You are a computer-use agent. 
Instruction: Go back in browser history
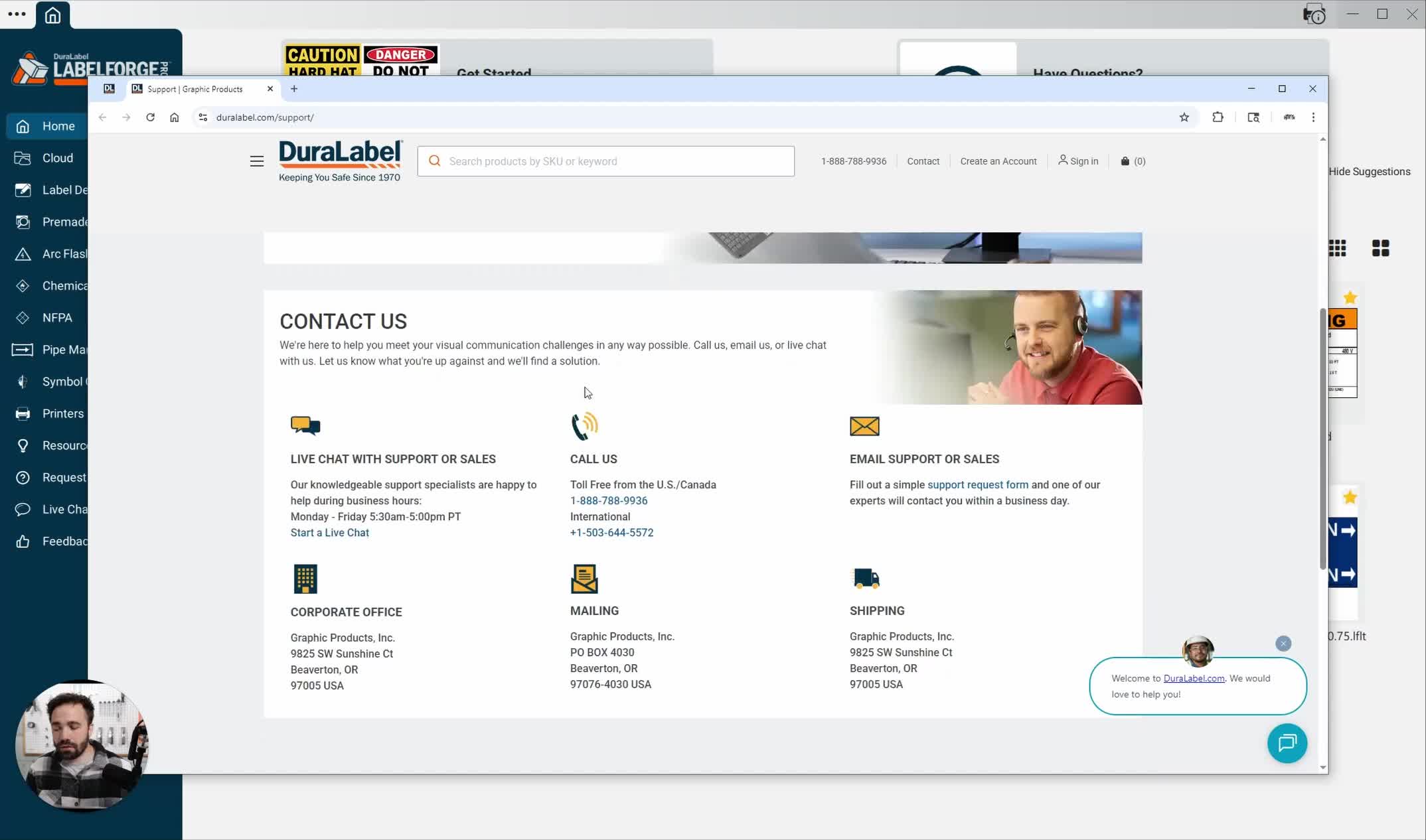(102, 117)
